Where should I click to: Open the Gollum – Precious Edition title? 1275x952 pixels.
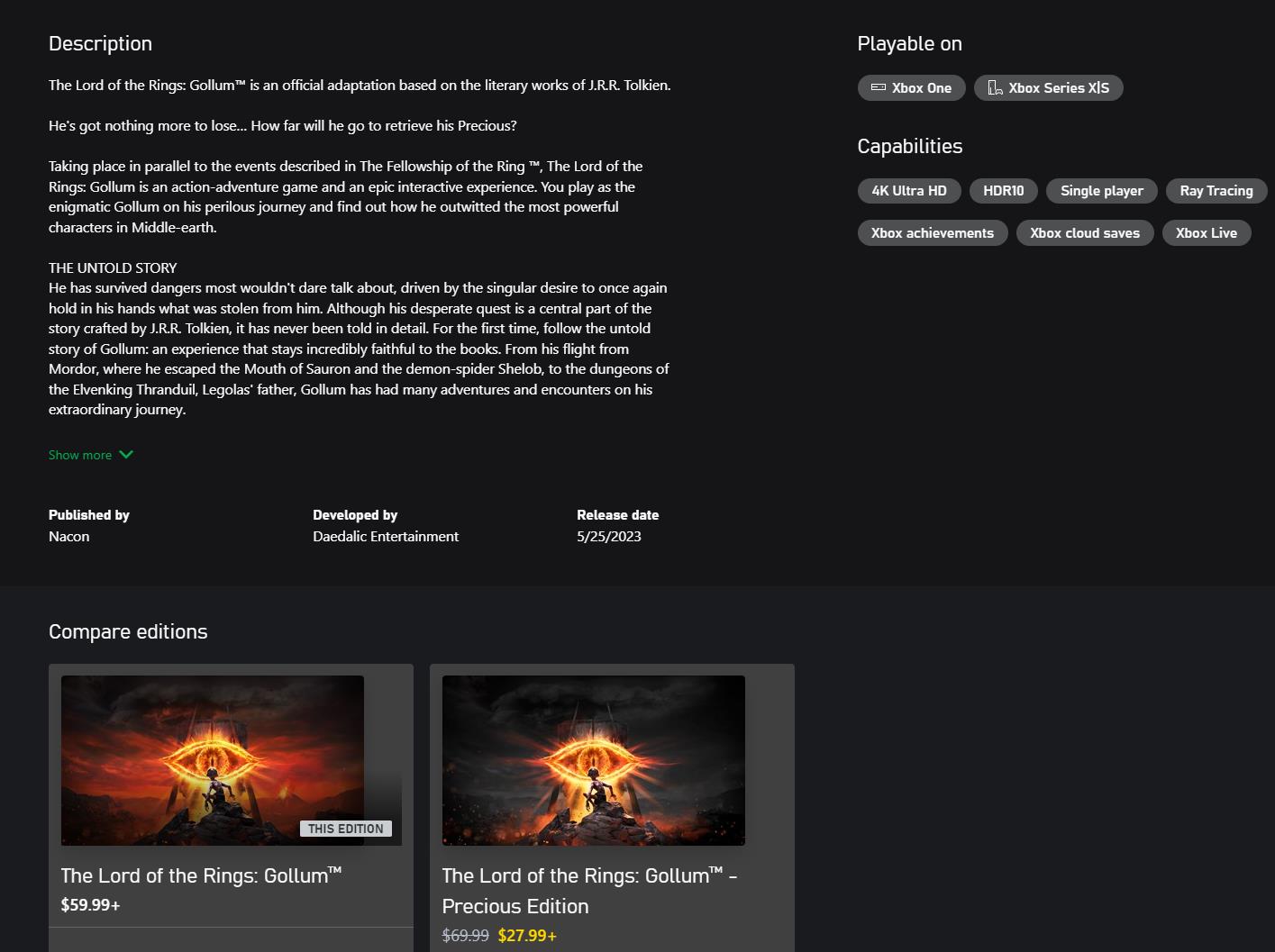point(590,891)
